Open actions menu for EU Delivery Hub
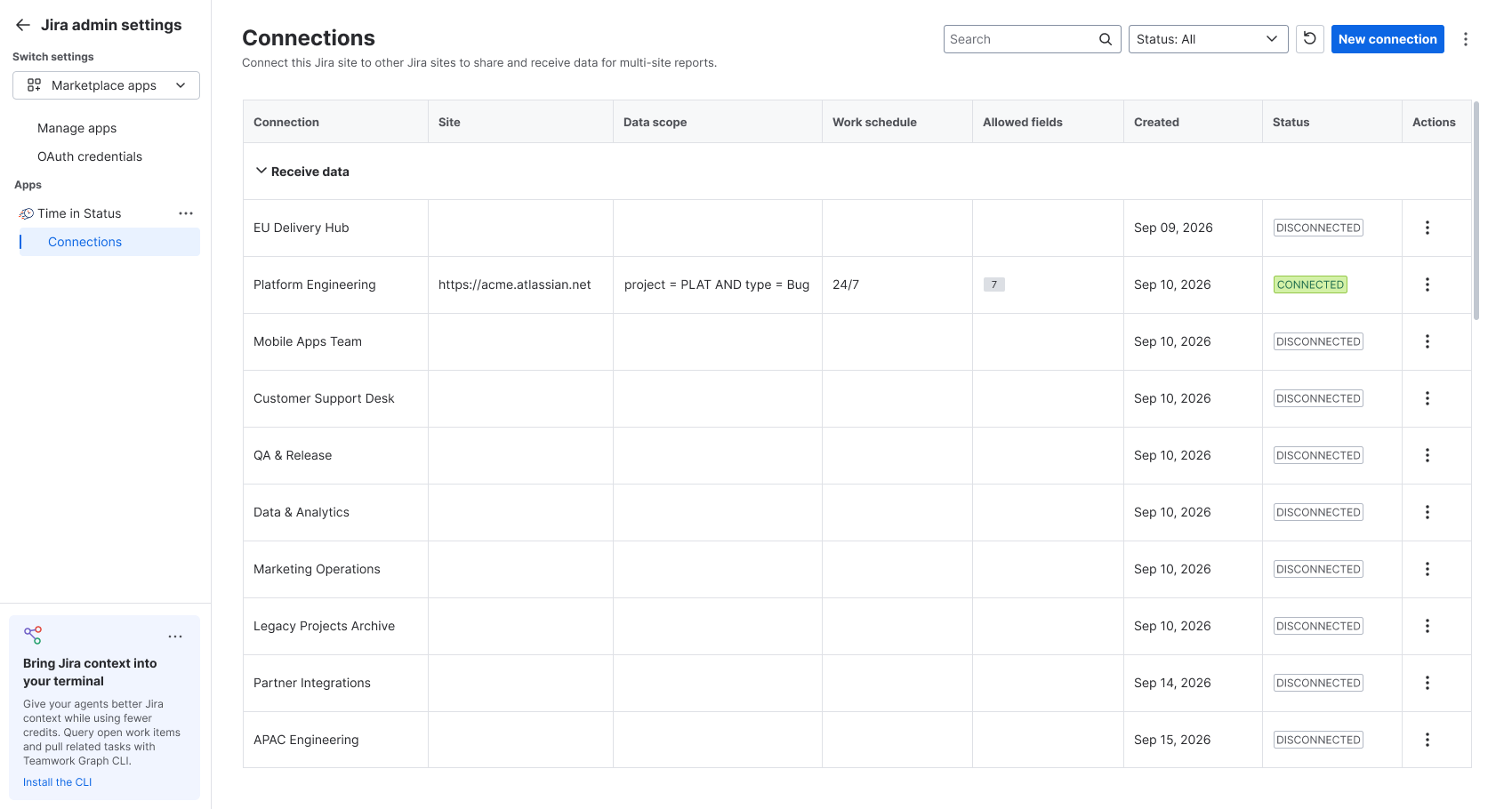This screenshot has height=809, width=1512. [x=1428, y=228]
